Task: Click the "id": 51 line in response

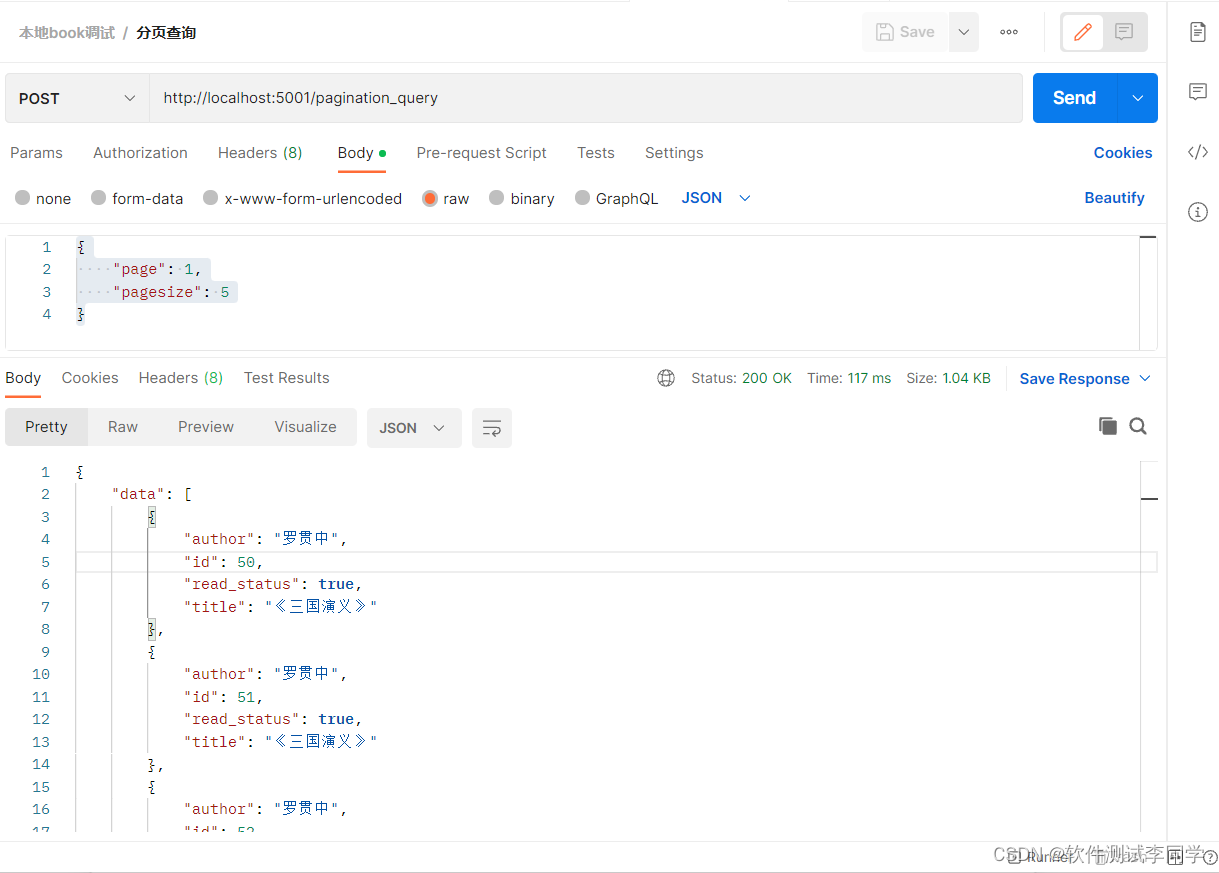Action: (x=224, y=697)
